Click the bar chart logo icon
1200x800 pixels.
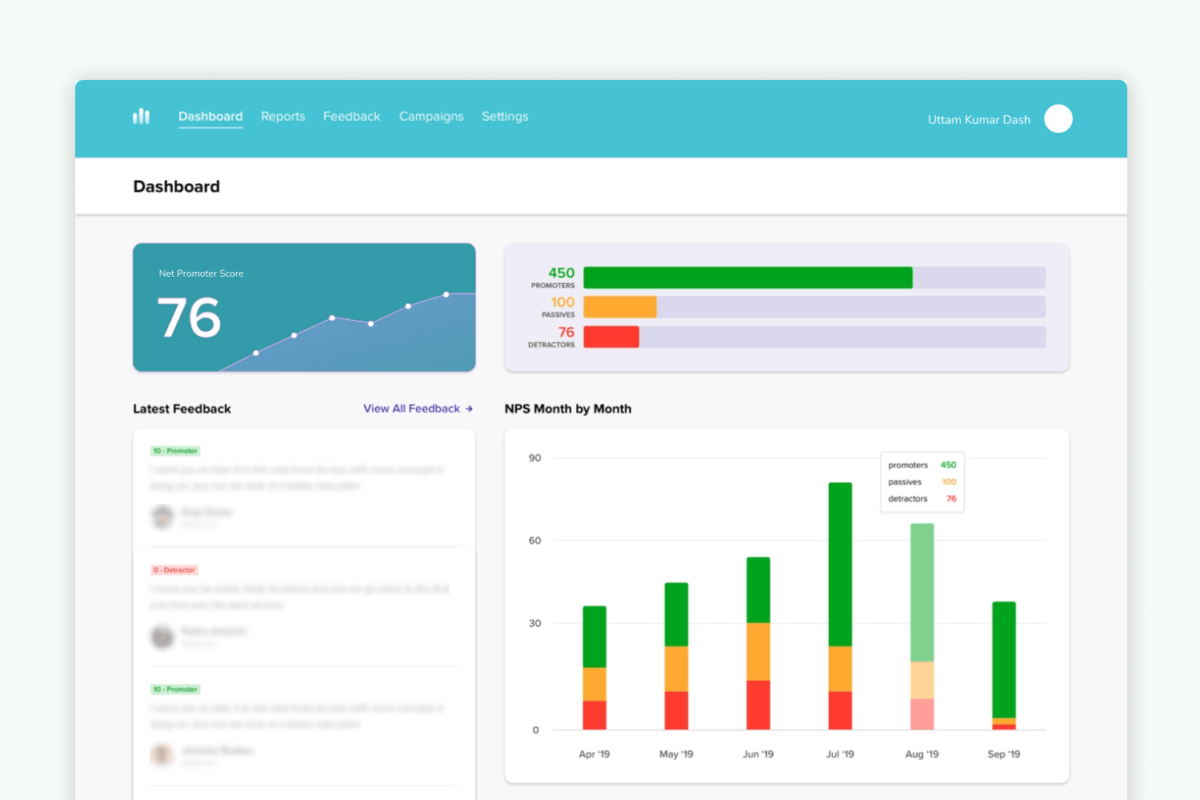140,116
